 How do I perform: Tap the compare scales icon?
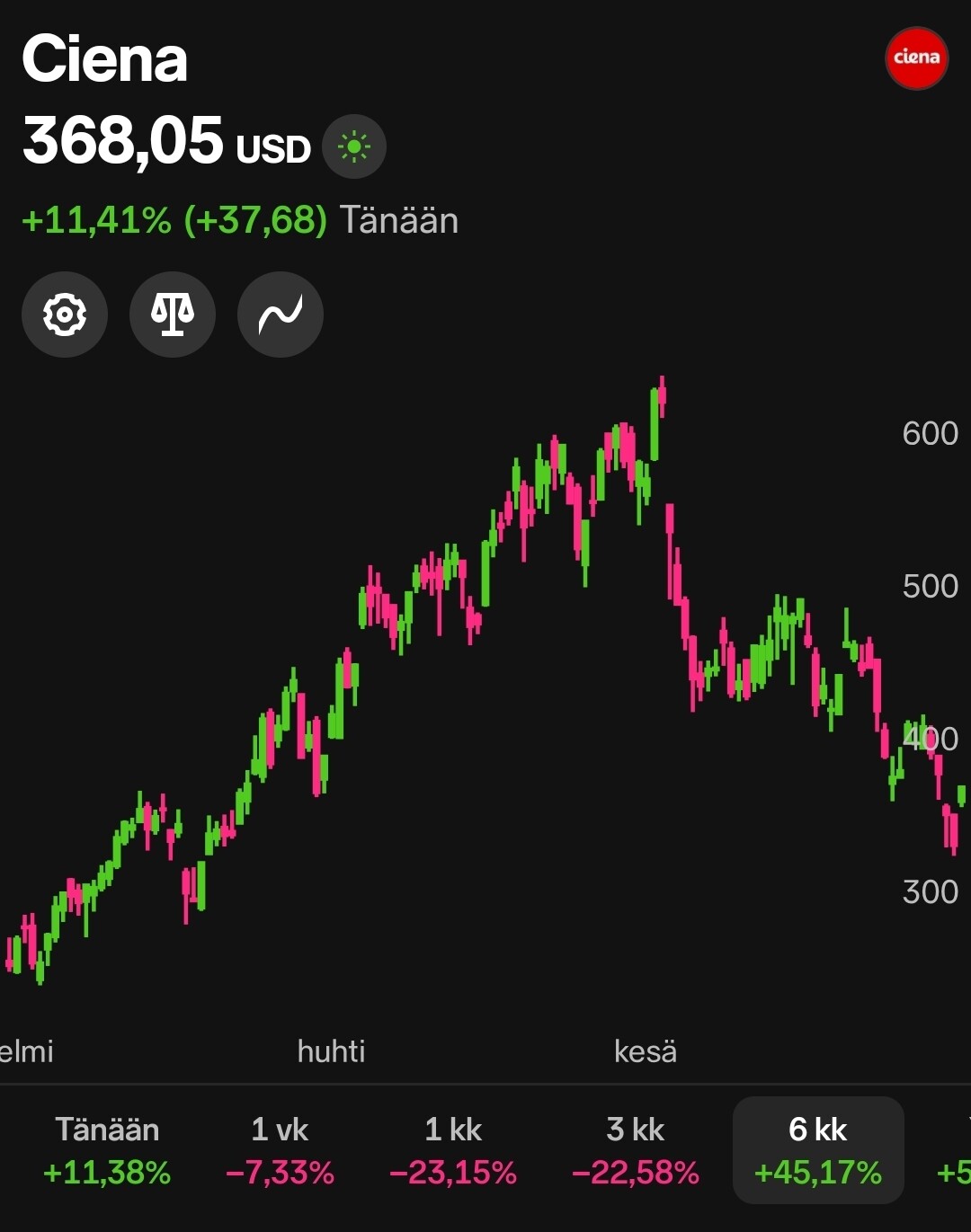pos(173,315)
